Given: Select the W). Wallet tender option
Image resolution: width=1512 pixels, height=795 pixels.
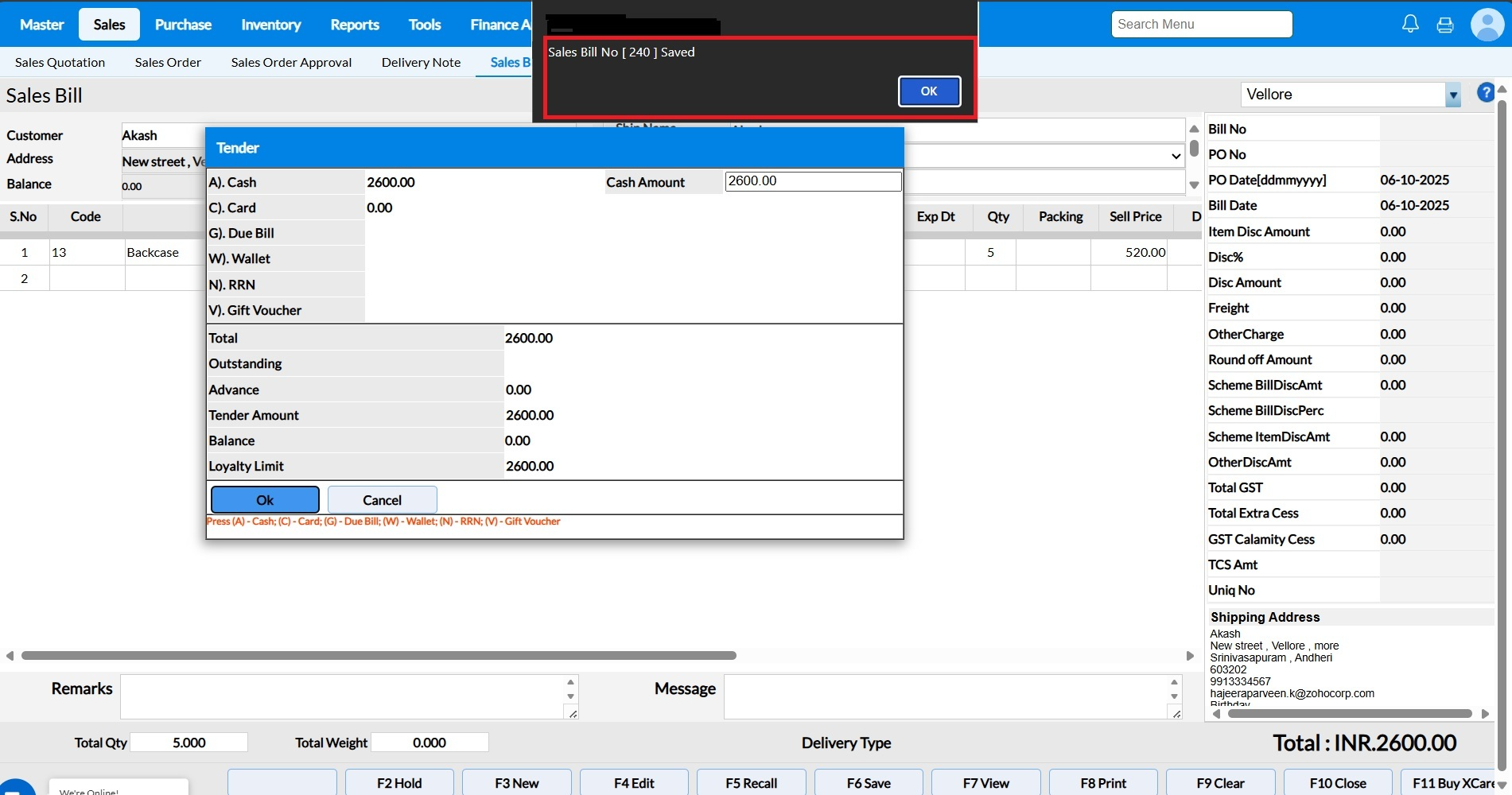Looking at the screenshot, I should tap(286, 258).
